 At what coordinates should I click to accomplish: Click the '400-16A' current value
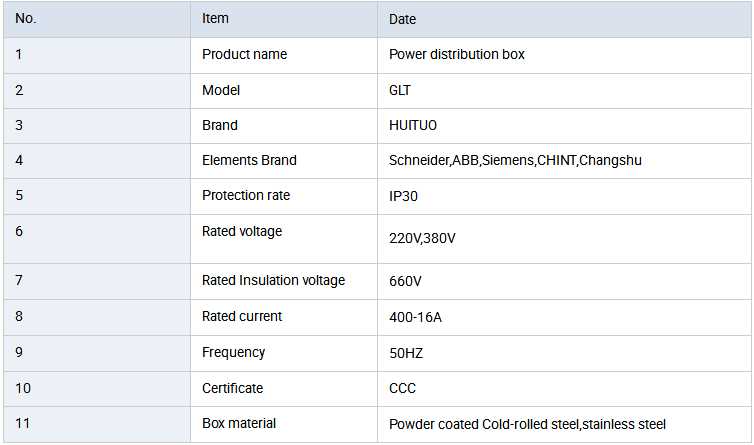pyautogui.click(x=415, y=317)
